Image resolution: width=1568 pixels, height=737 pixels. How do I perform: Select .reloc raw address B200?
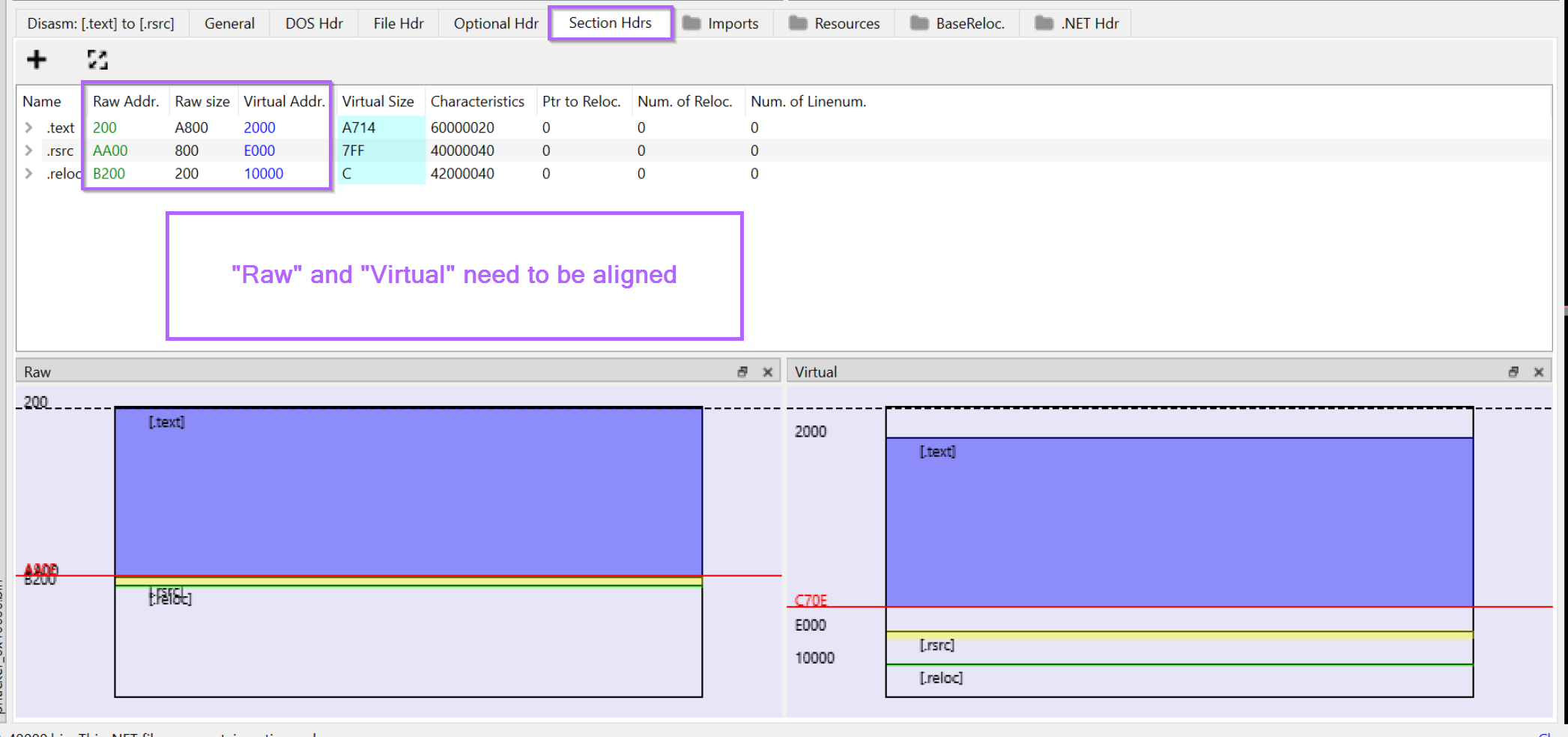(109, 174)
